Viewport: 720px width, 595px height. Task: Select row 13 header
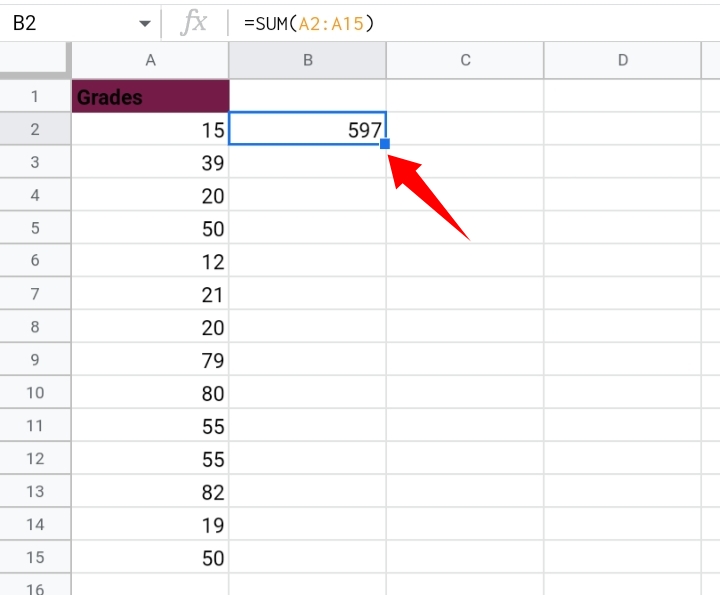[35, 491]
